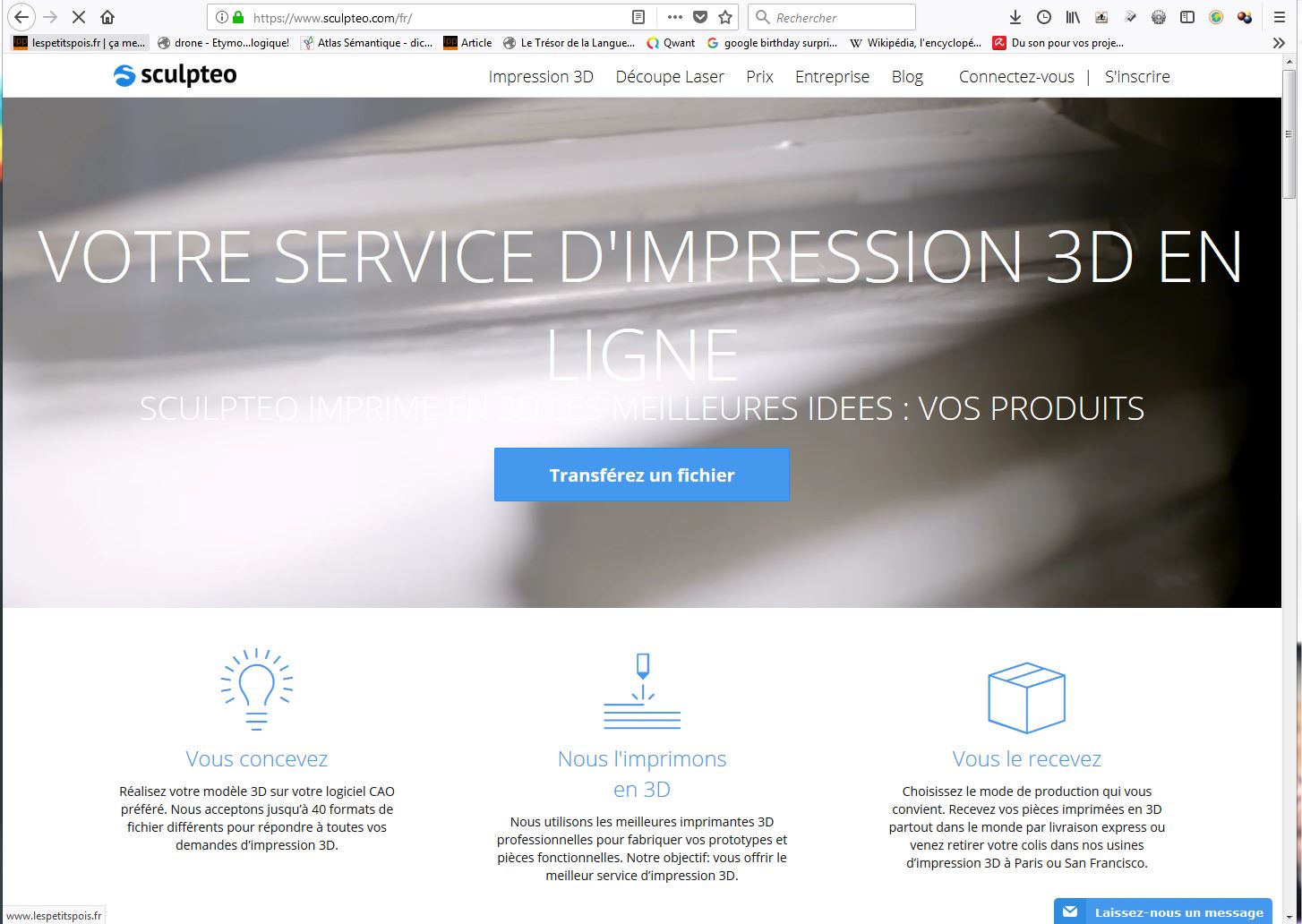The height and width of the screenshot is (924, 1302).
Task: Open the Firefox hamburger menu
Action: coord(1279,17)
